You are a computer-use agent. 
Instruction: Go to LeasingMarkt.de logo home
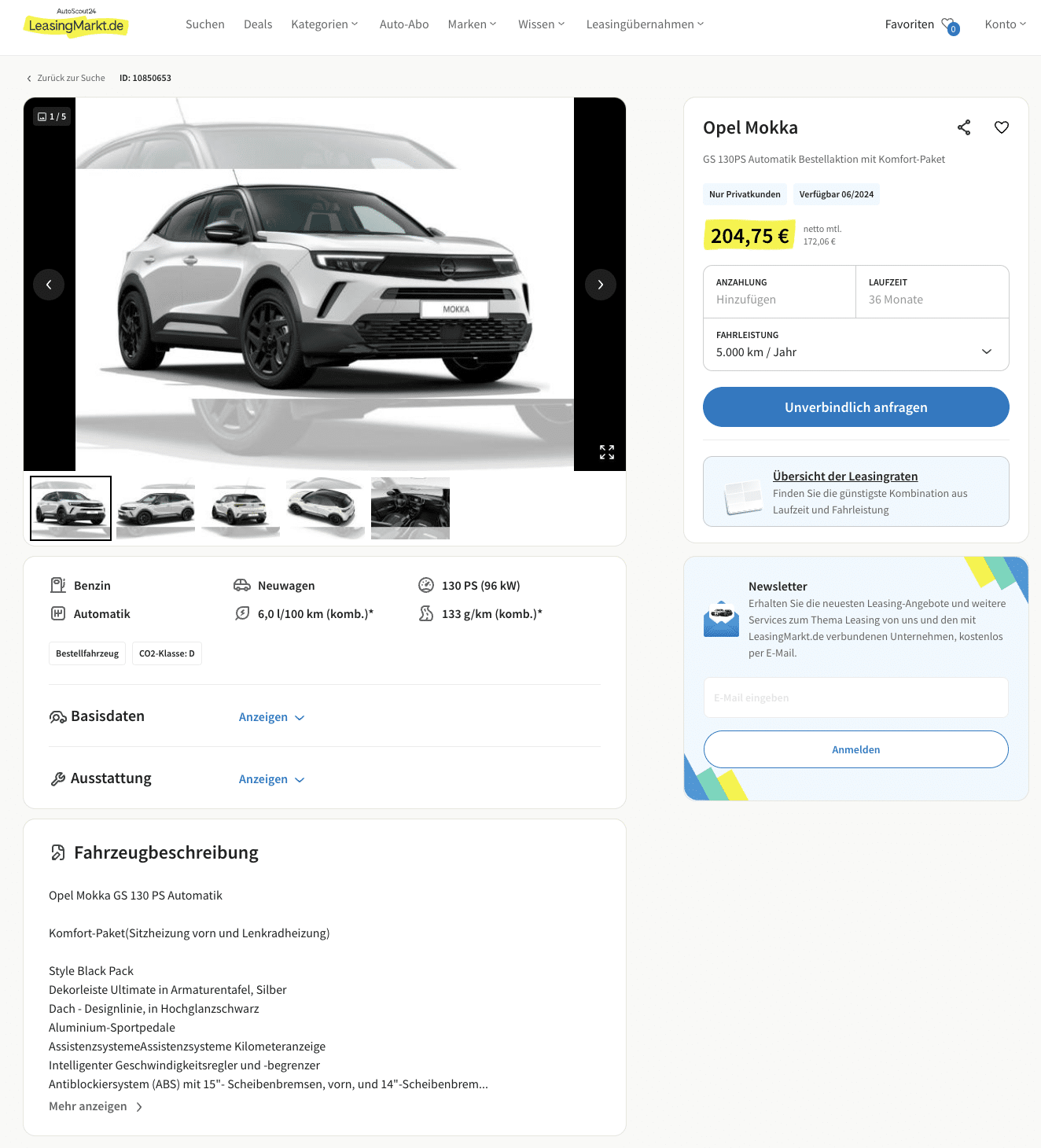[75, 24]
